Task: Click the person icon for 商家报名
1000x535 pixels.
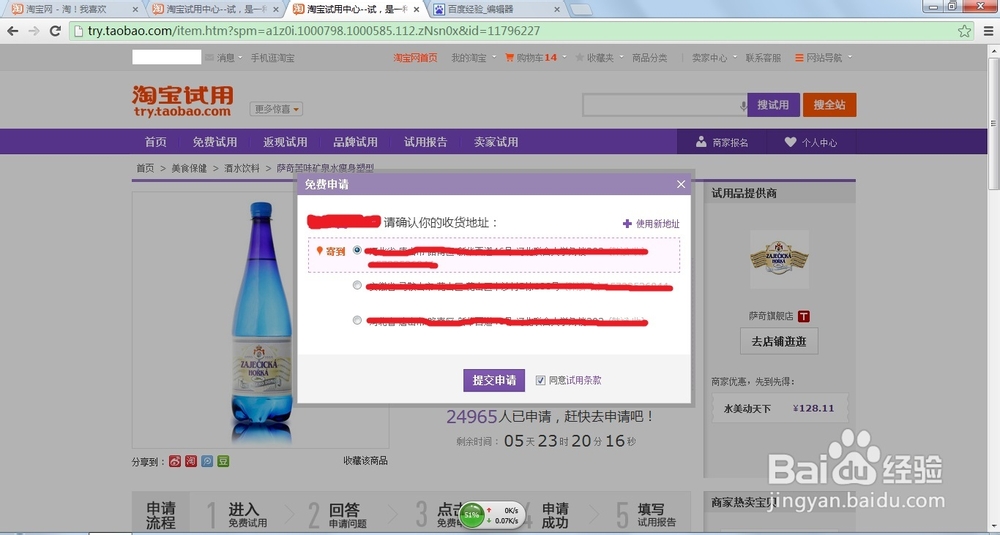Action: 701,142
